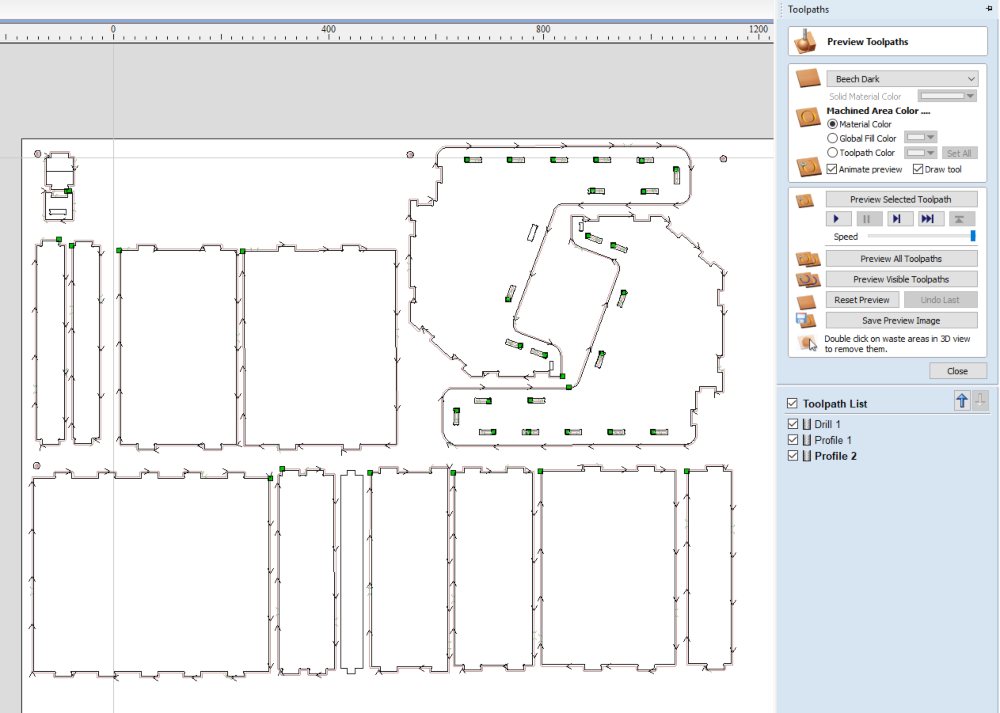Click the save disk icon beside Save Preview Image

pos(805,320)
